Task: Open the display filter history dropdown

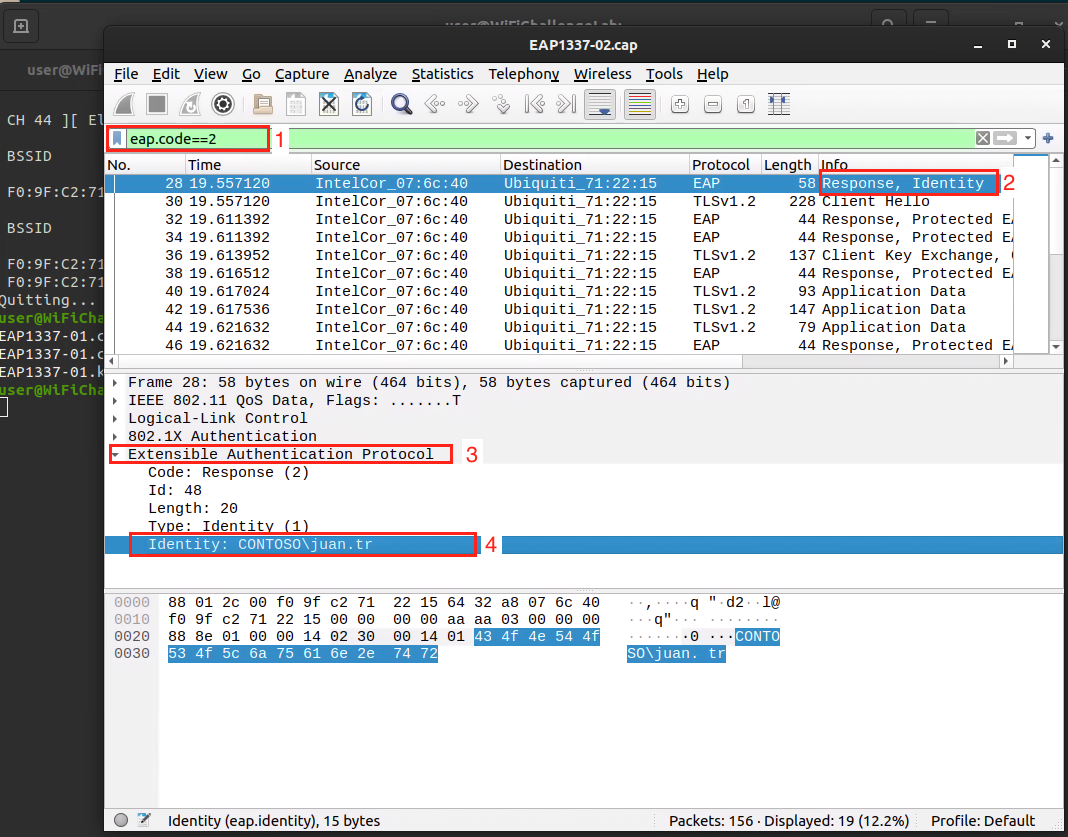Action: point(1028,138)
